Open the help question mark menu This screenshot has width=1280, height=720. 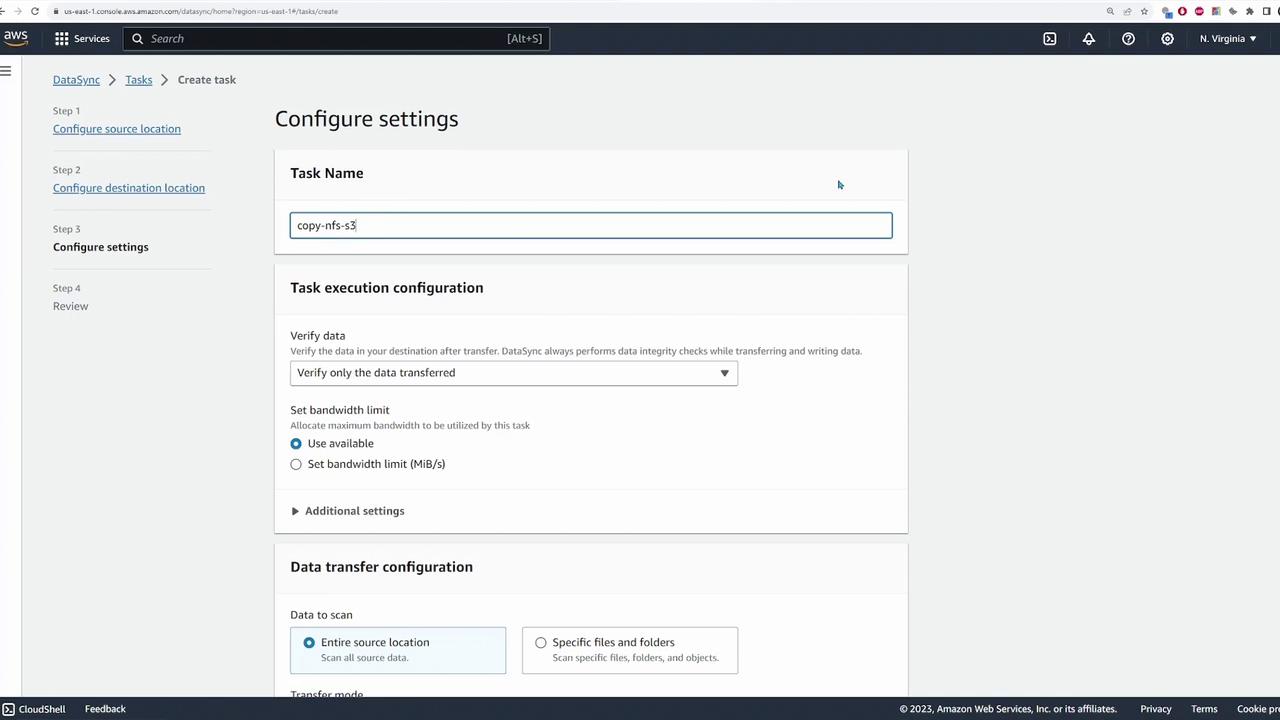(1128, 38)
